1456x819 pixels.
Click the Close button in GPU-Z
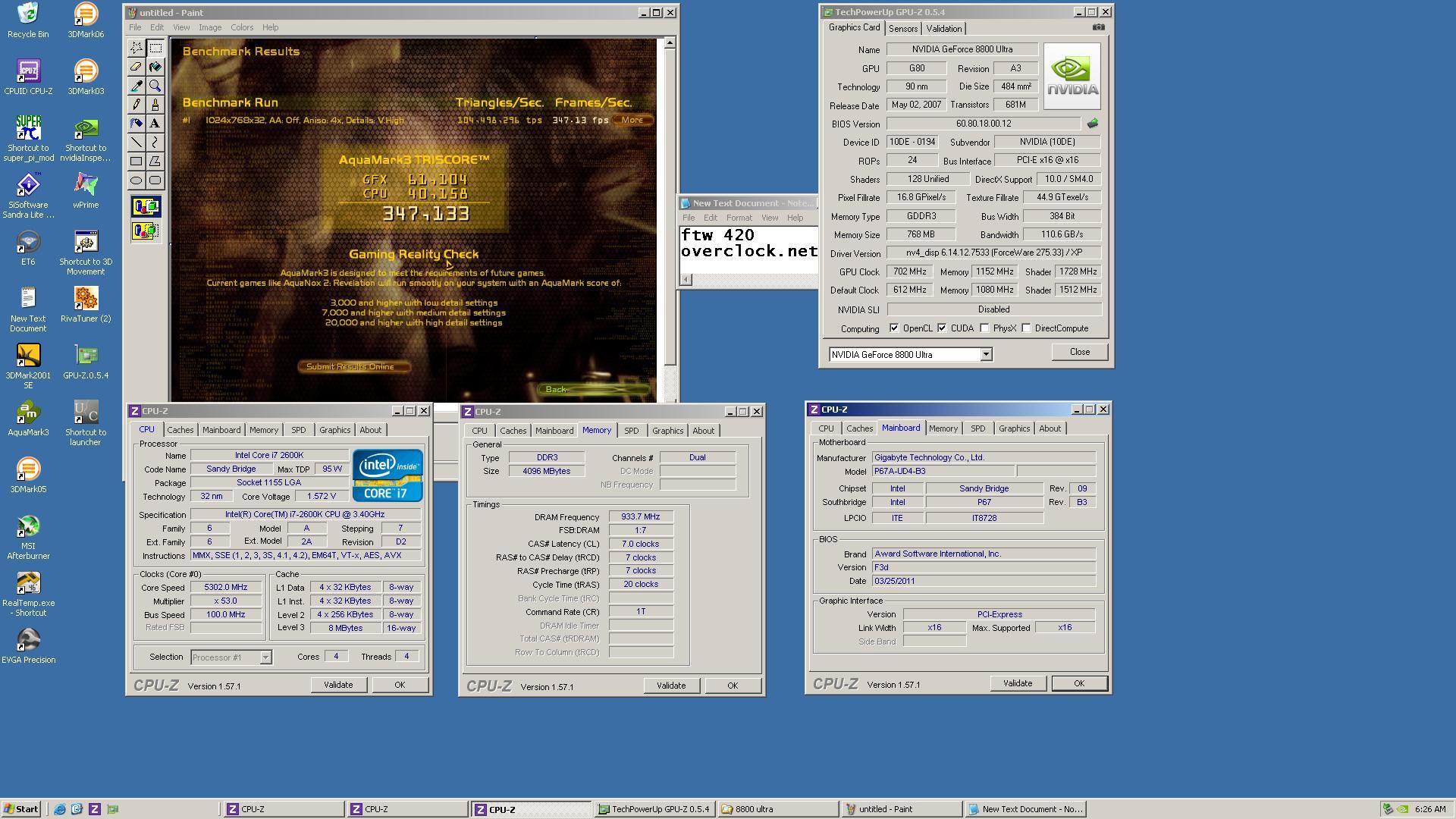1079,352
